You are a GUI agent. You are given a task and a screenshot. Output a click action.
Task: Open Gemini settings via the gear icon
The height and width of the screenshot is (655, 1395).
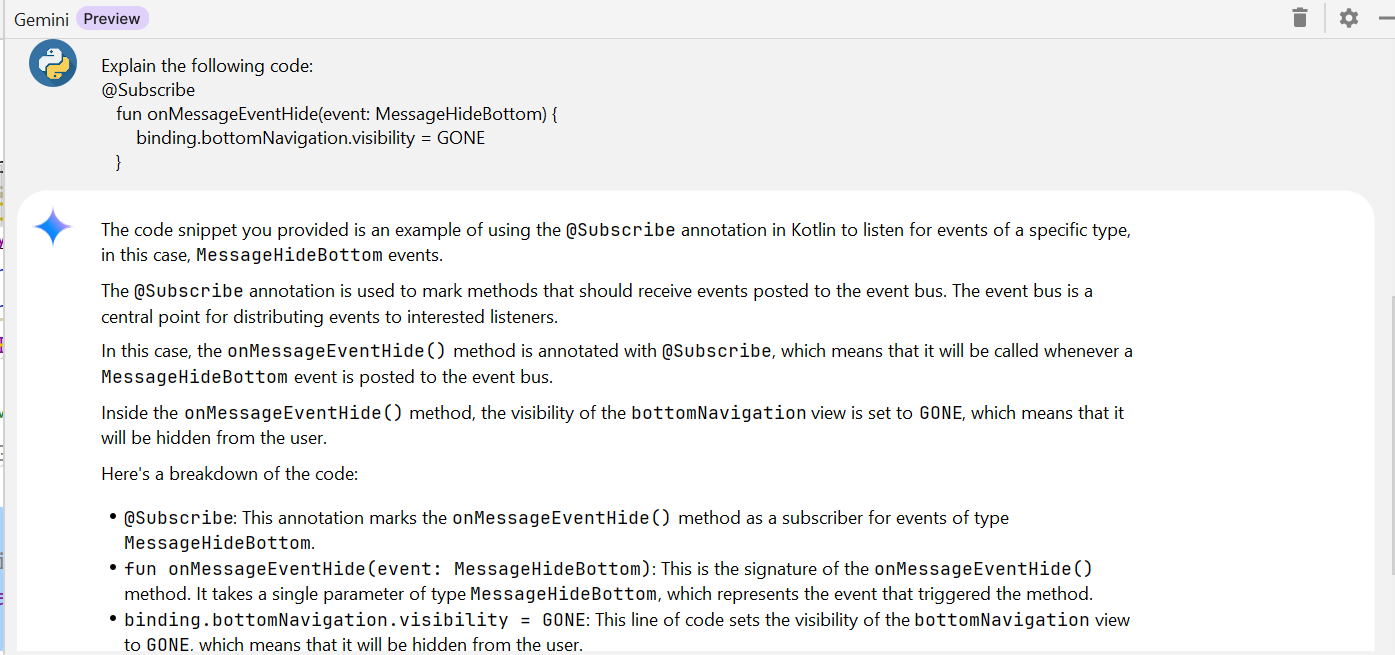click(1349, 18)
